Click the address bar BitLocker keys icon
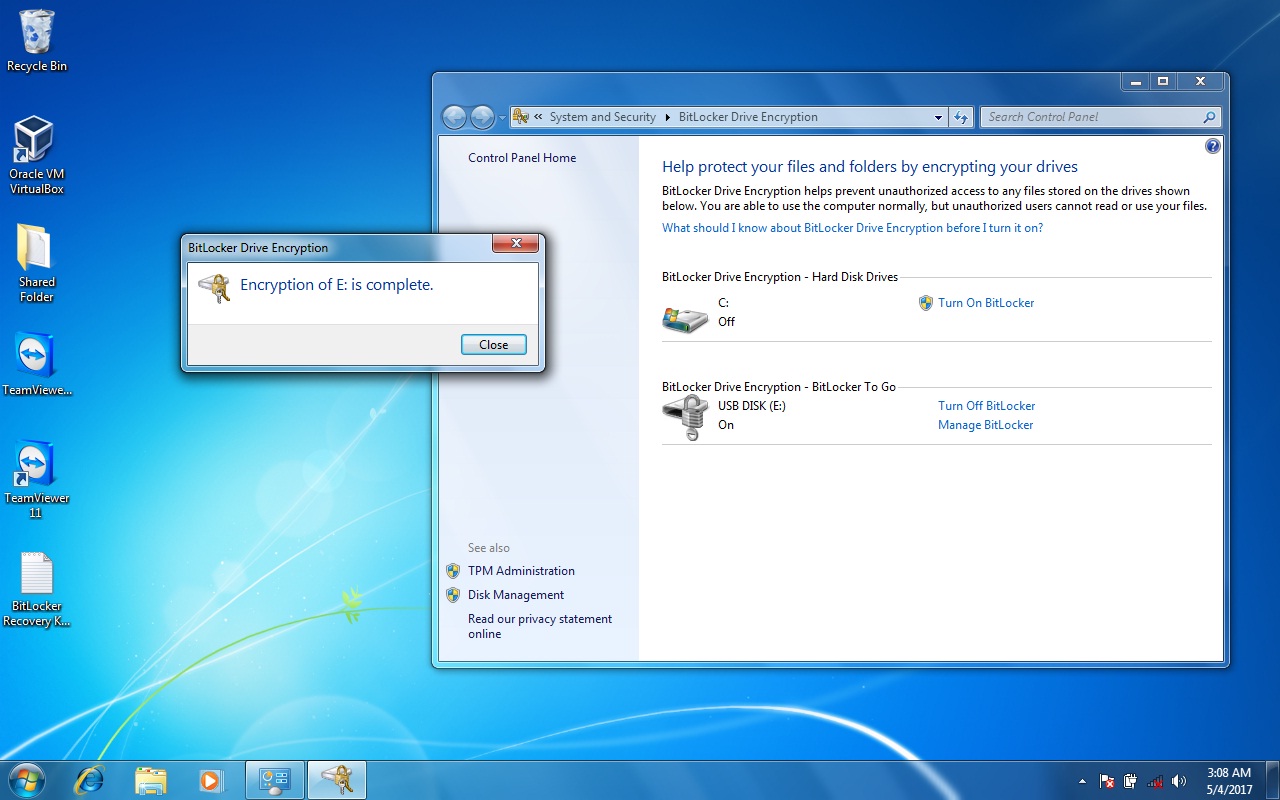Screen dimensions: 1280x800 (520, 117)
